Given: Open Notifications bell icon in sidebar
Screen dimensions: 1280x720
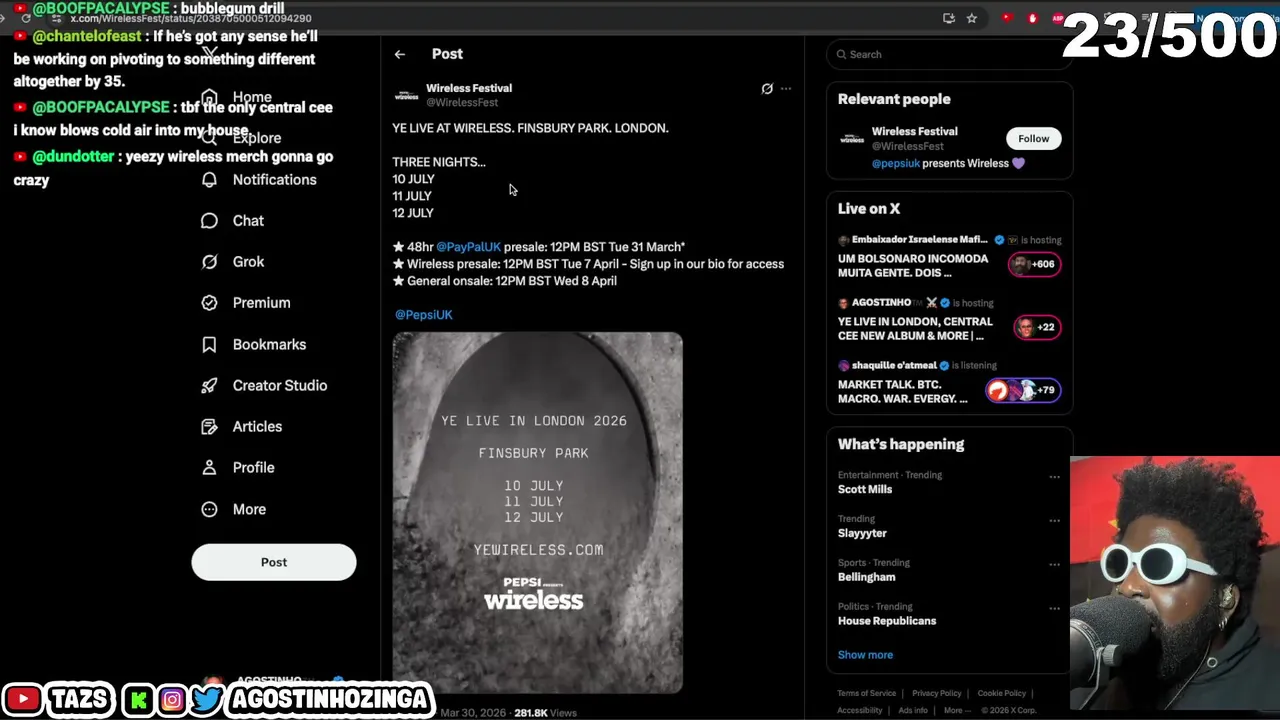Looking at the screenshot, I should pyautogui.click(x=209, y=180).
